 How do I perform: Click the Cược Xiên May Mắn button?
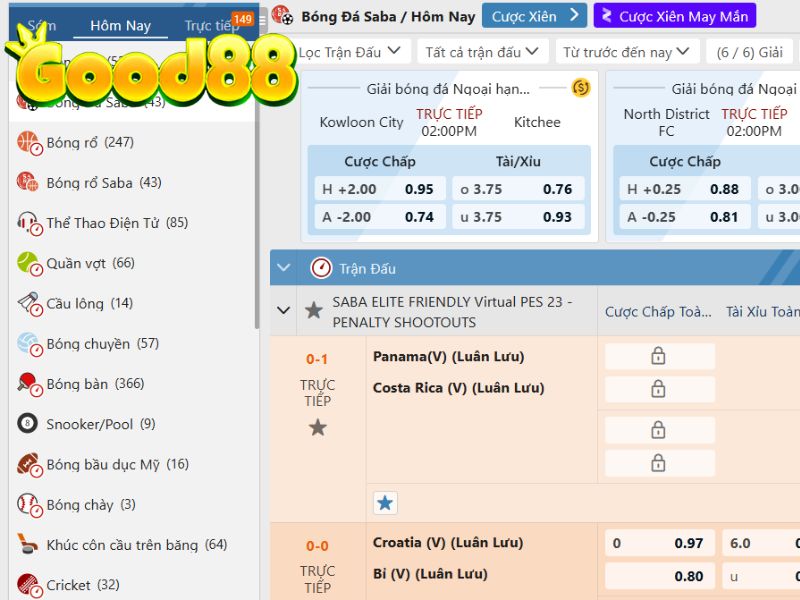pos(674,16)
